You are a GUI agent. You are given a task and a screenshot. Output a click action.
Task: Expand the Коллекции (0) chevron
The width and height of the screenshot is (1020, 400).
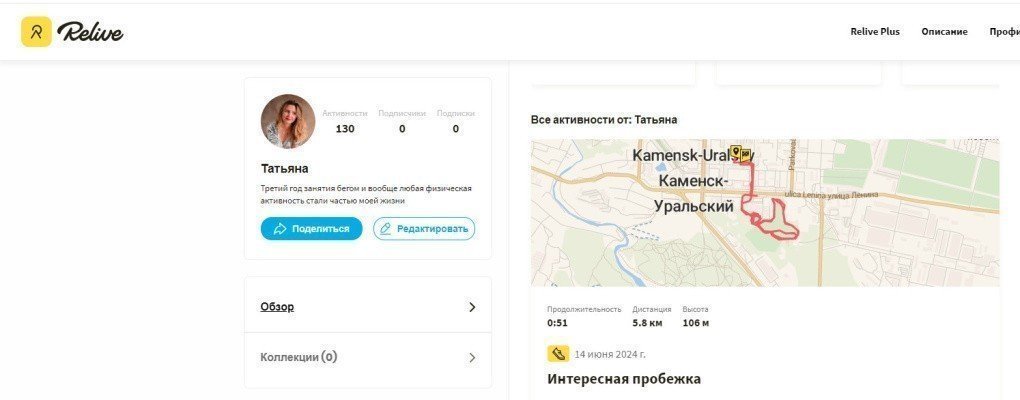click(x=472, y=358)
